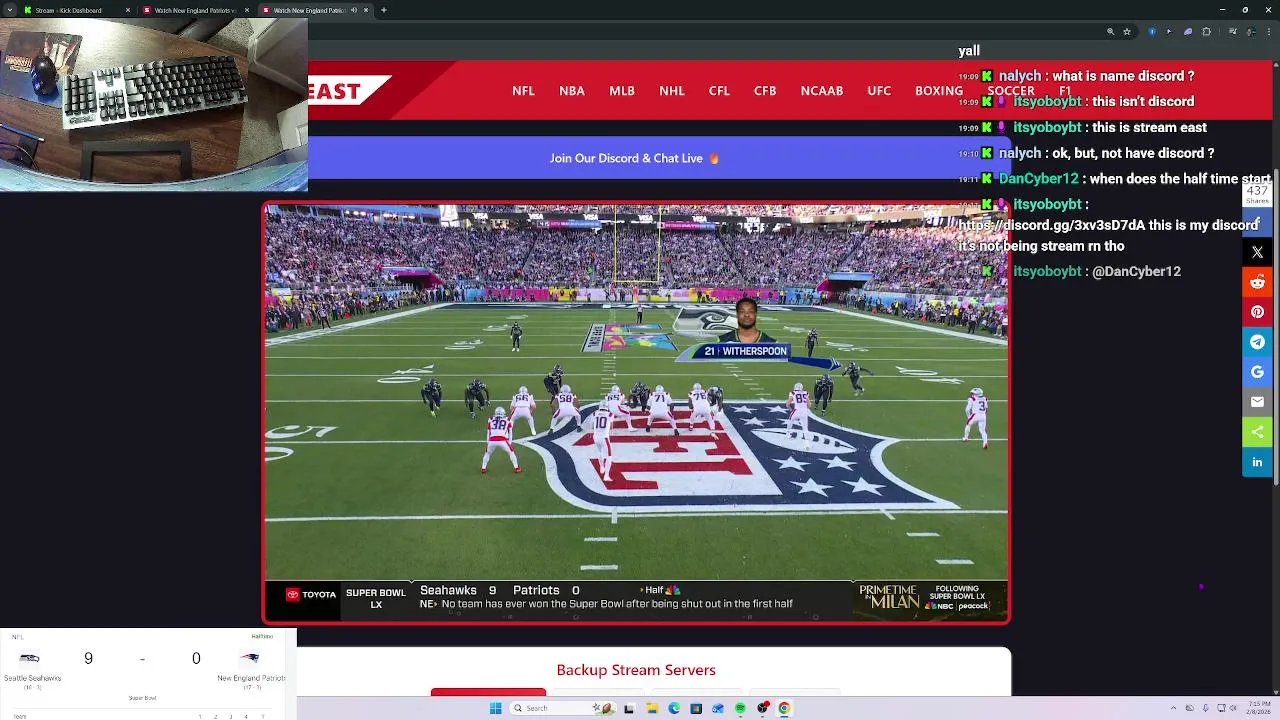Go to the CFL section
This screenshot has width=1280, height=720.
(719, 91)
